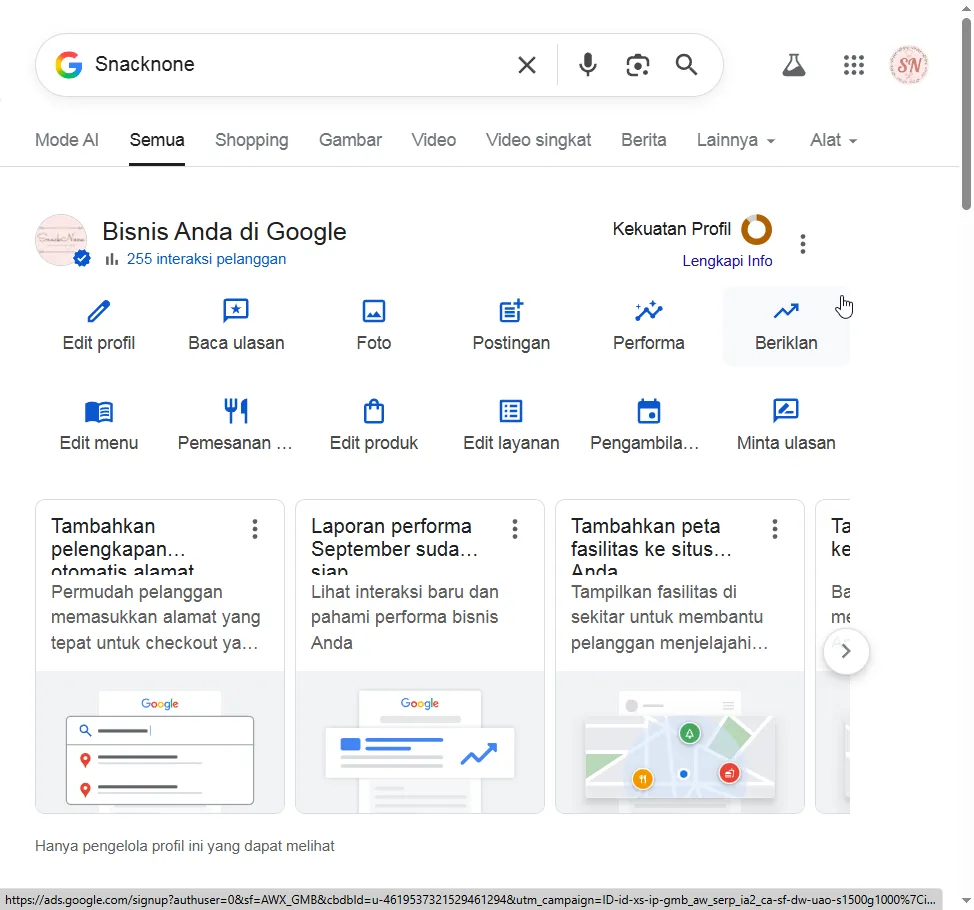The width and height of the screenshot is (974, 910).
Task: Open 255 interaksi pelanggan link
Action: pos(206,259)
